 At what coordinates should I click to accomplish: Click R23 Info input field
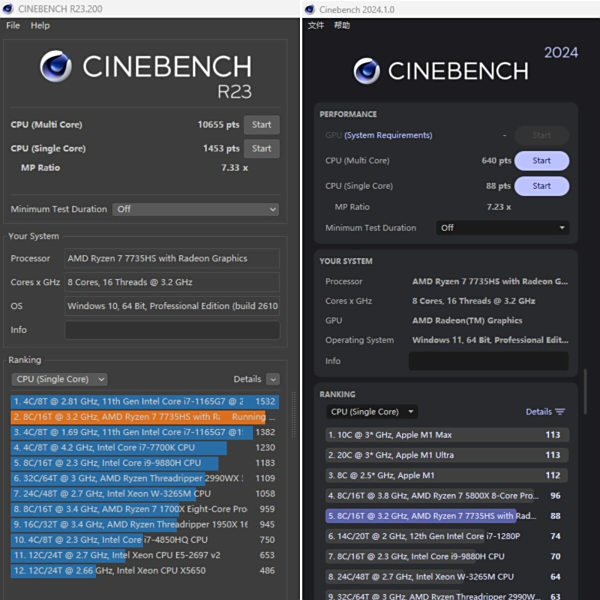pos(172,330)
